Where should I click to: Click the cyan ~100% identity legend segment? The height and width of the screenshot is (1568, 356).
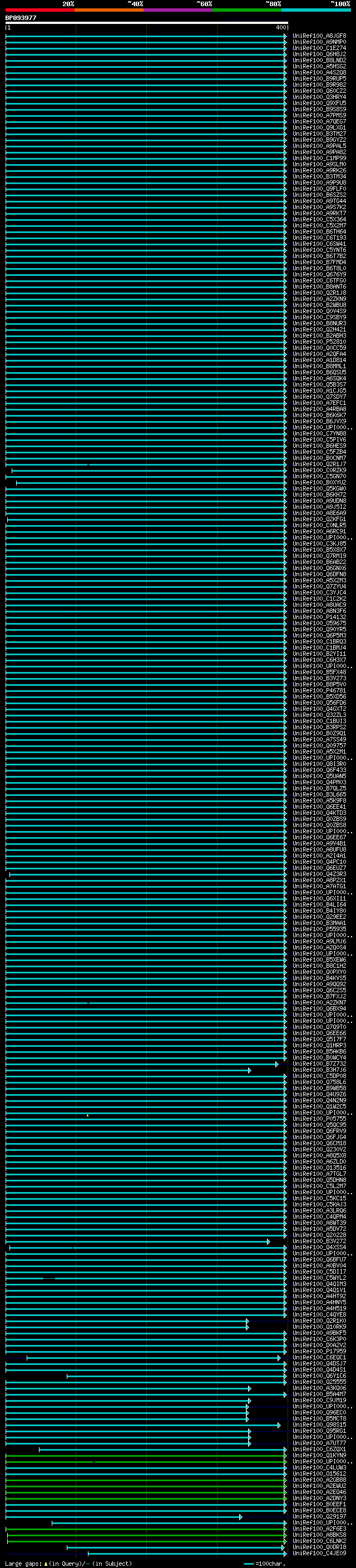coord(316,10)
